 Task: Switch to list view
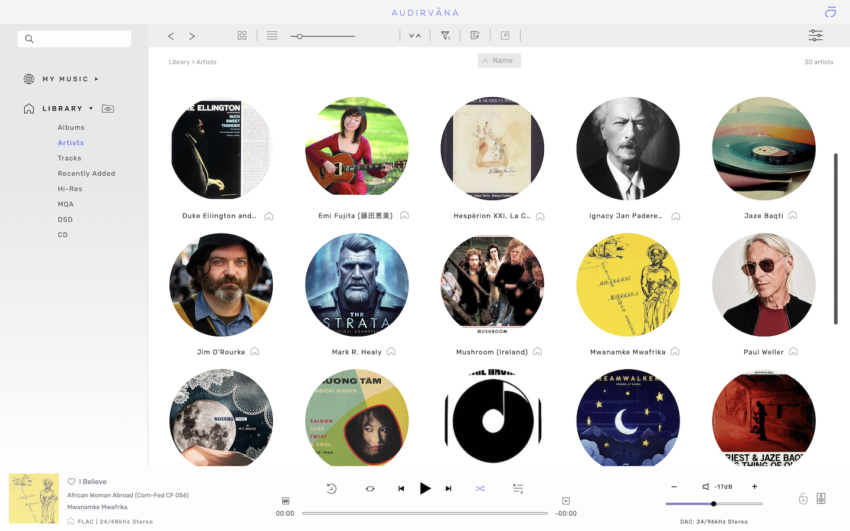click(x=272, y=35)
